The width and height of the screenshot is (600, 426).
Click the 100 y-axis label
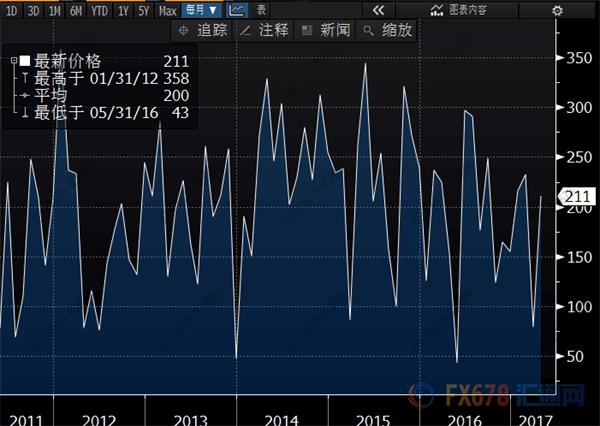[579, 307]
